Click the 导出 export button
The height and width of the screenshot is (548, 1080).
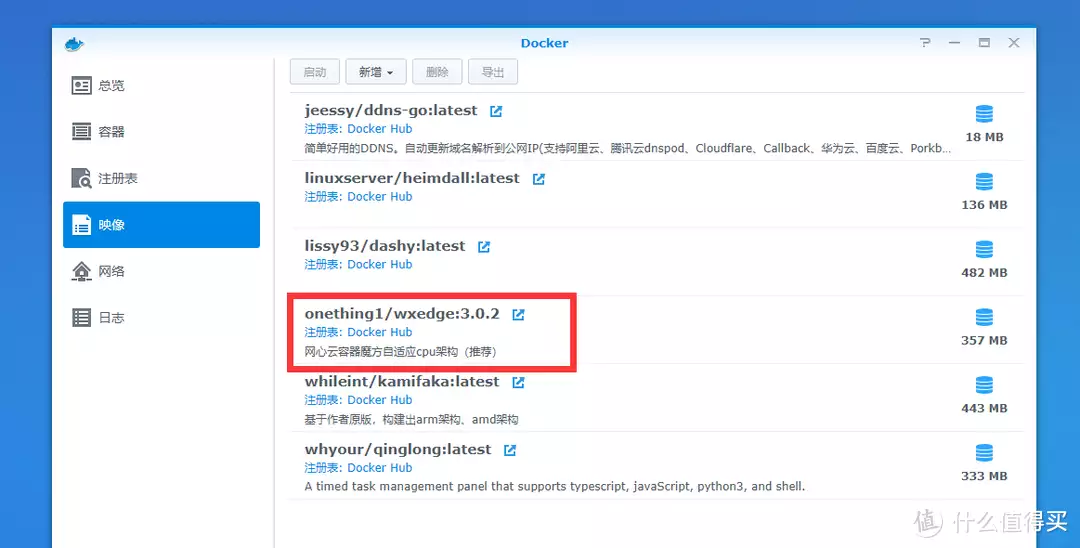point(493,72)
